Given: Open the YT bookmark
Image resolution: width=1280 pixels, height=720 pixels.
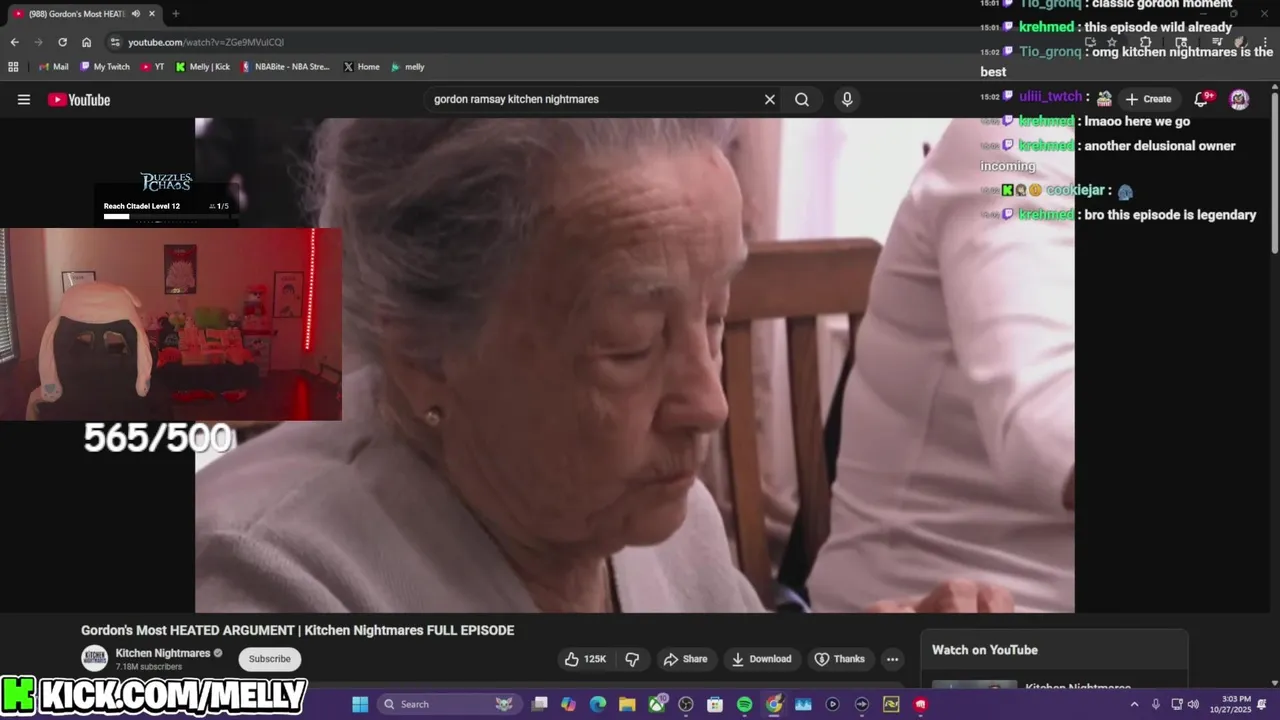Looking at the screenshot, I should point(152,67).
